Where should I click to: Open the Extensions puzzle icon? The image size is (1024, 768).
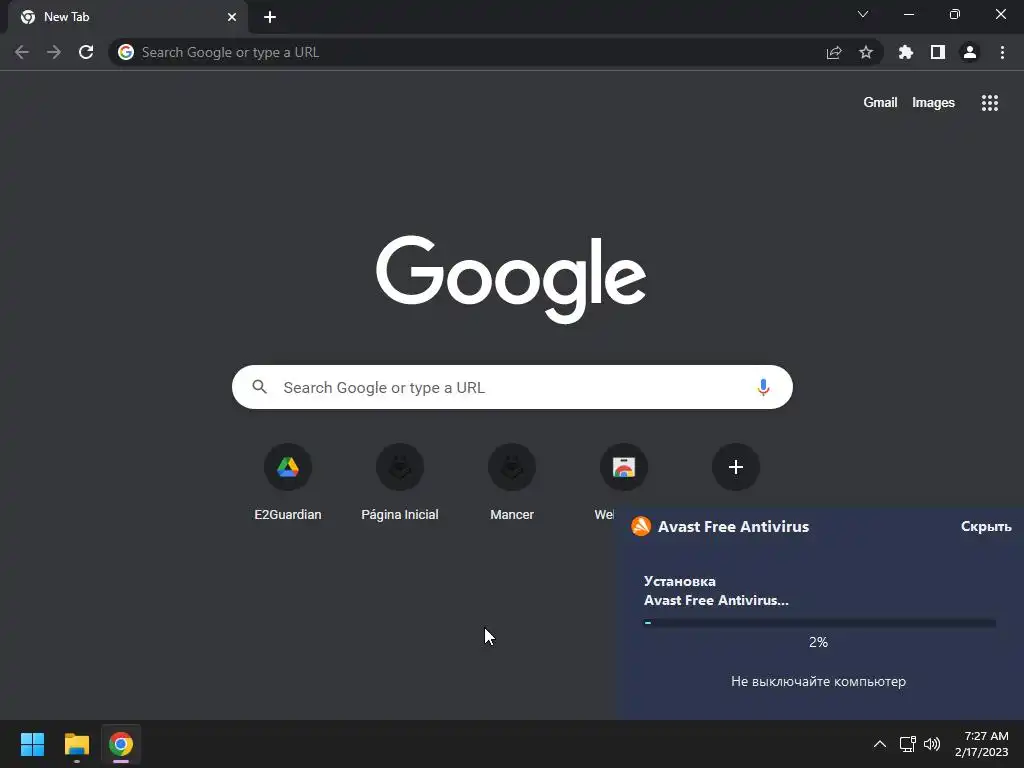[906, 52]
